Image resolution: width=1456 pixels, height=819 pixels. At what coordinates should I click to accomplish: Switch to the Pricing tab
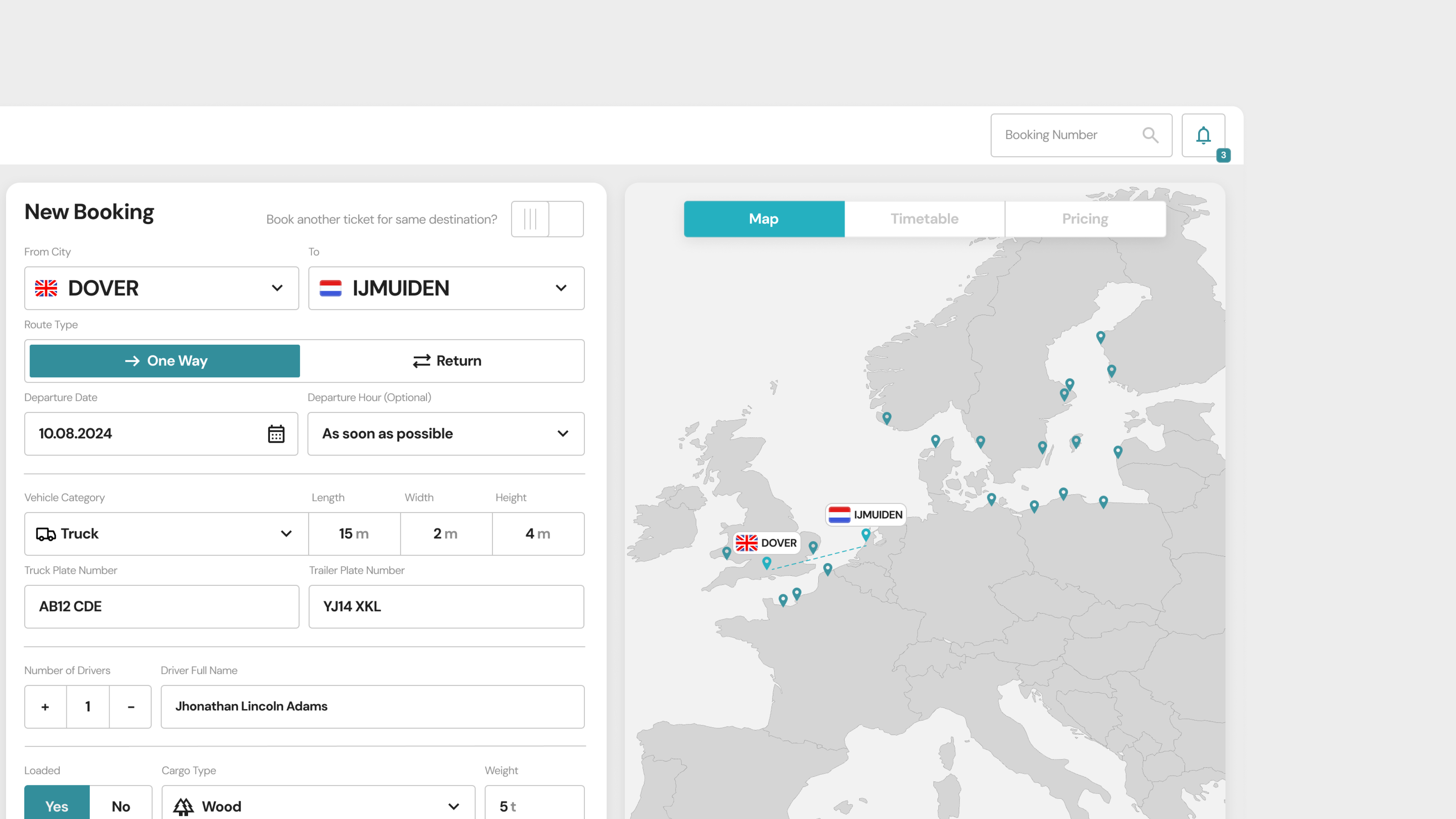pos(1085,219)
